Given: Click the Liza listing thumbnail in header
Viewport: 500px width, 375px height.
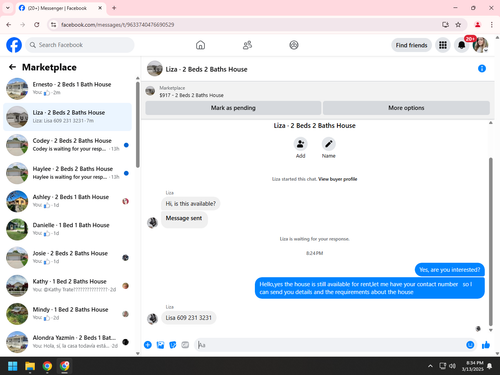Looking at the screenshot, I should coord(155,69).
